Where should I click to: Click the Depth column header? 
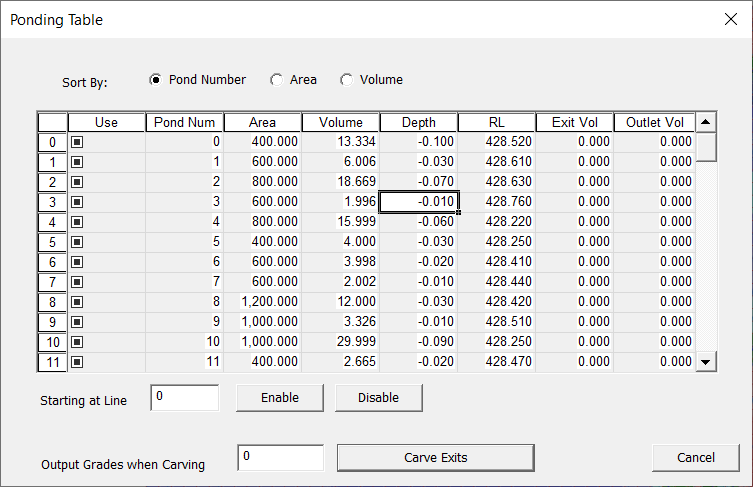click(x=419, y=122)
